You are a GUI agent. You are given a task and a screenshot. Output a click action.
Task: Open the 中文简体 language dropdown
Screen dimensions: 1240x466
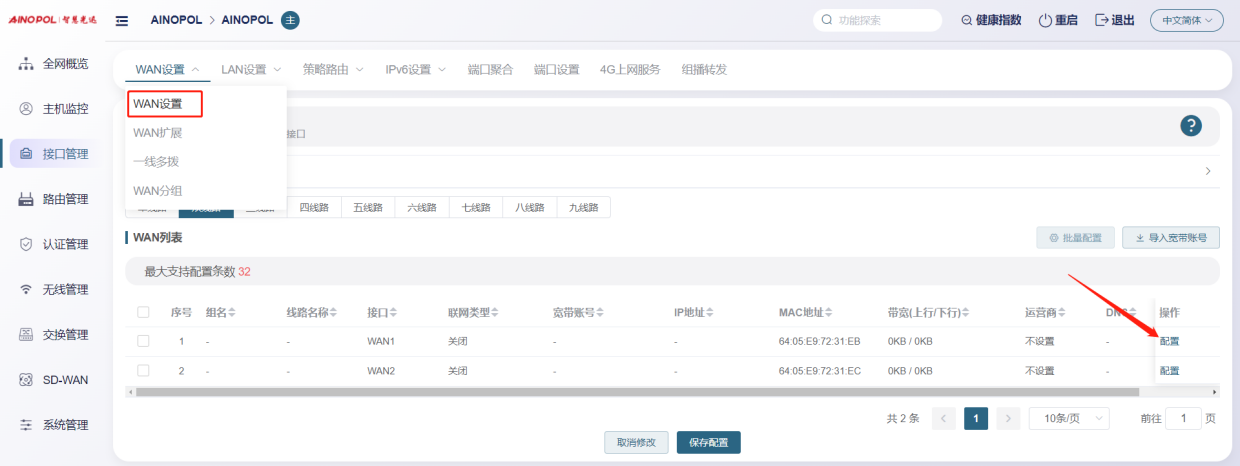click(x=1186, y=21)
